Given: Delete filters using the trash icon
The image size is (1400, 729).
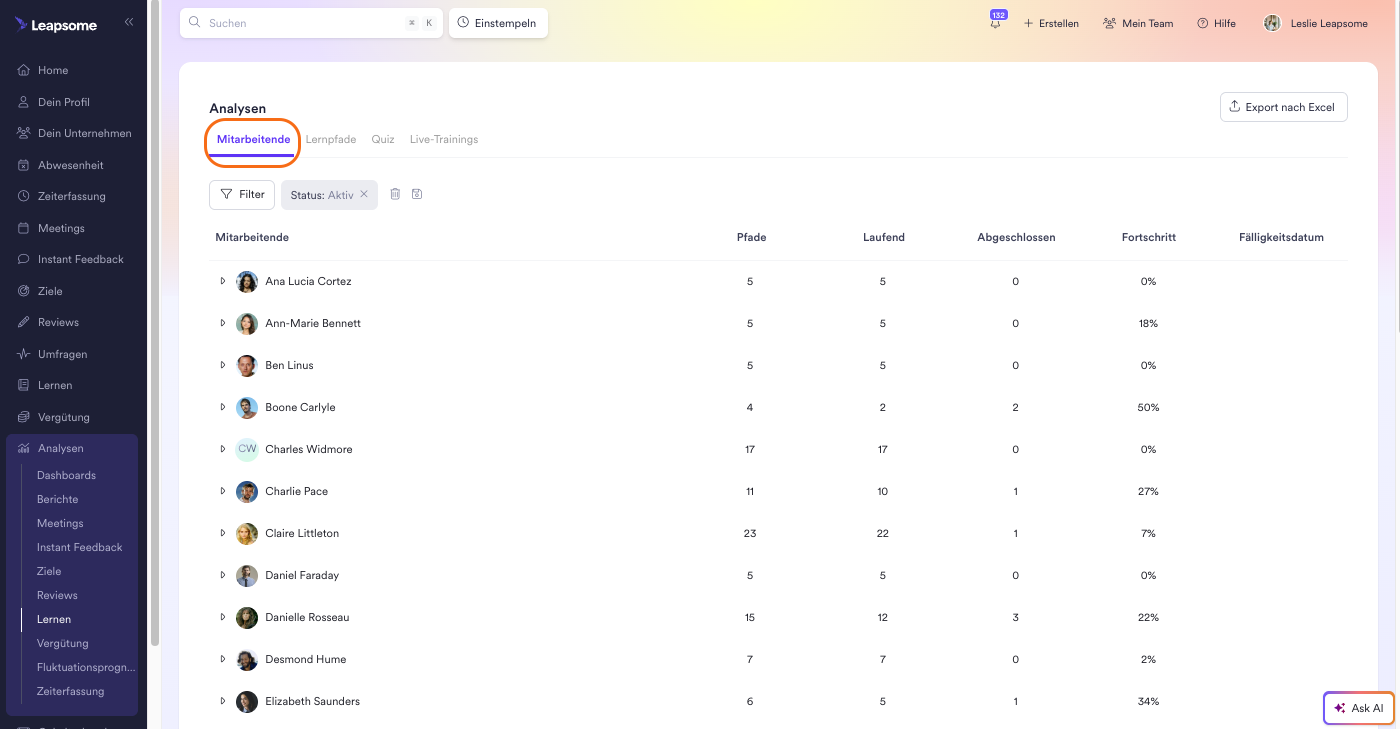Looking at the screenshot, I should [395, 194].
